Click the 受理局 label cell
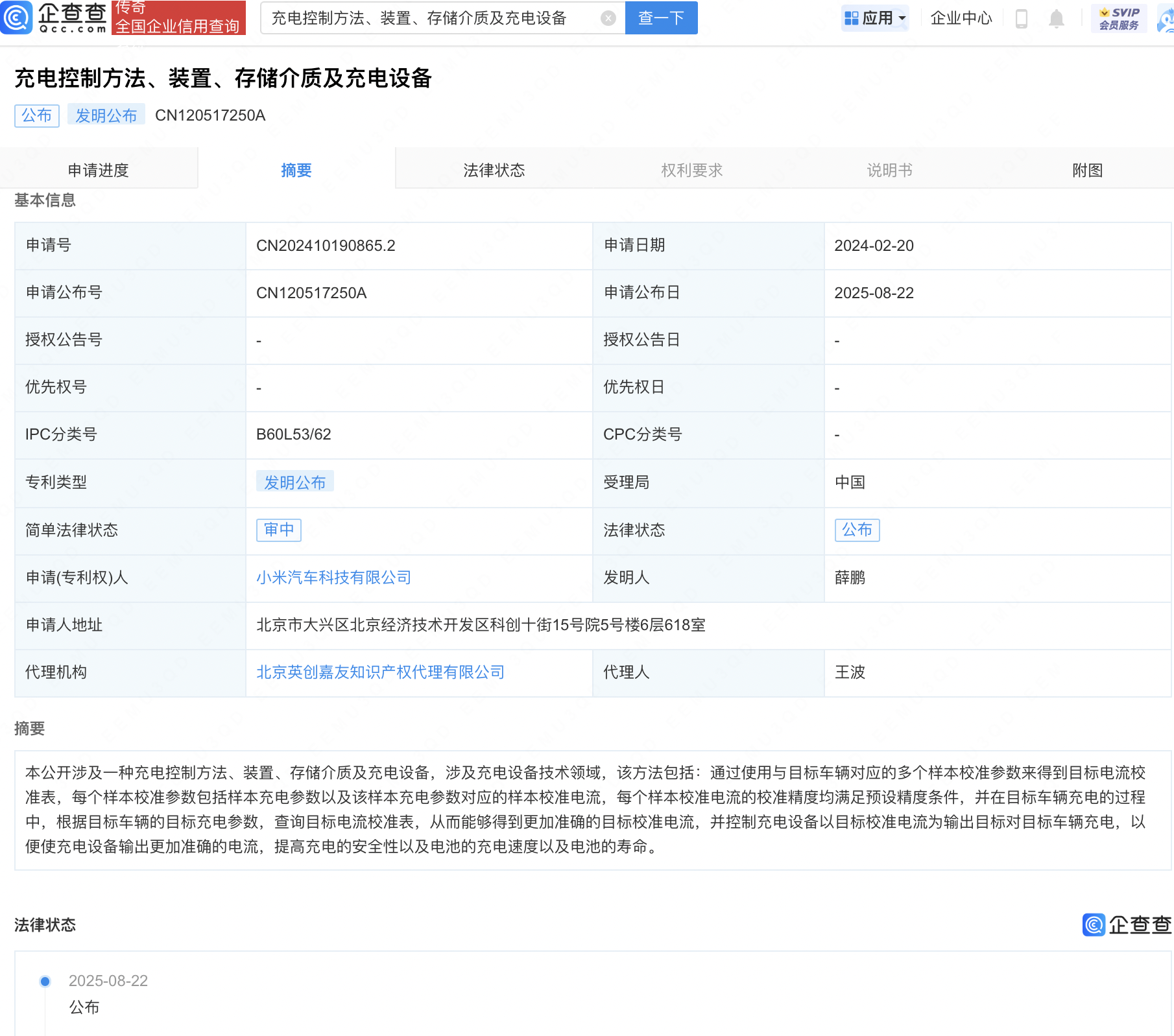The width and height of the screenshot is (1174, 1036). (x=708, y=483)
